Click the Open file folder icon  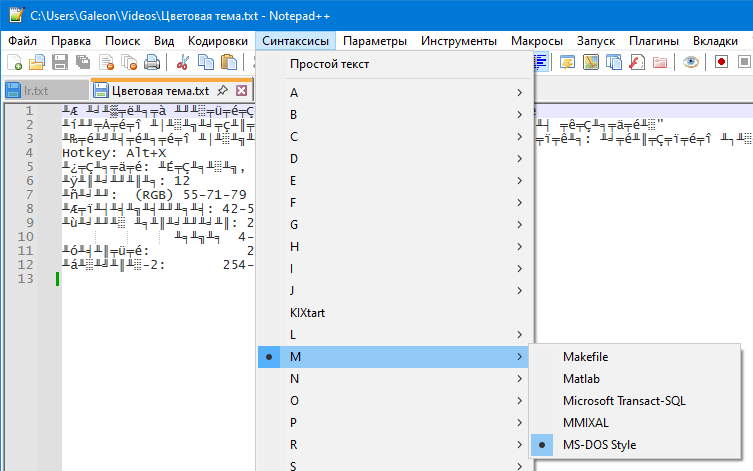37,62
